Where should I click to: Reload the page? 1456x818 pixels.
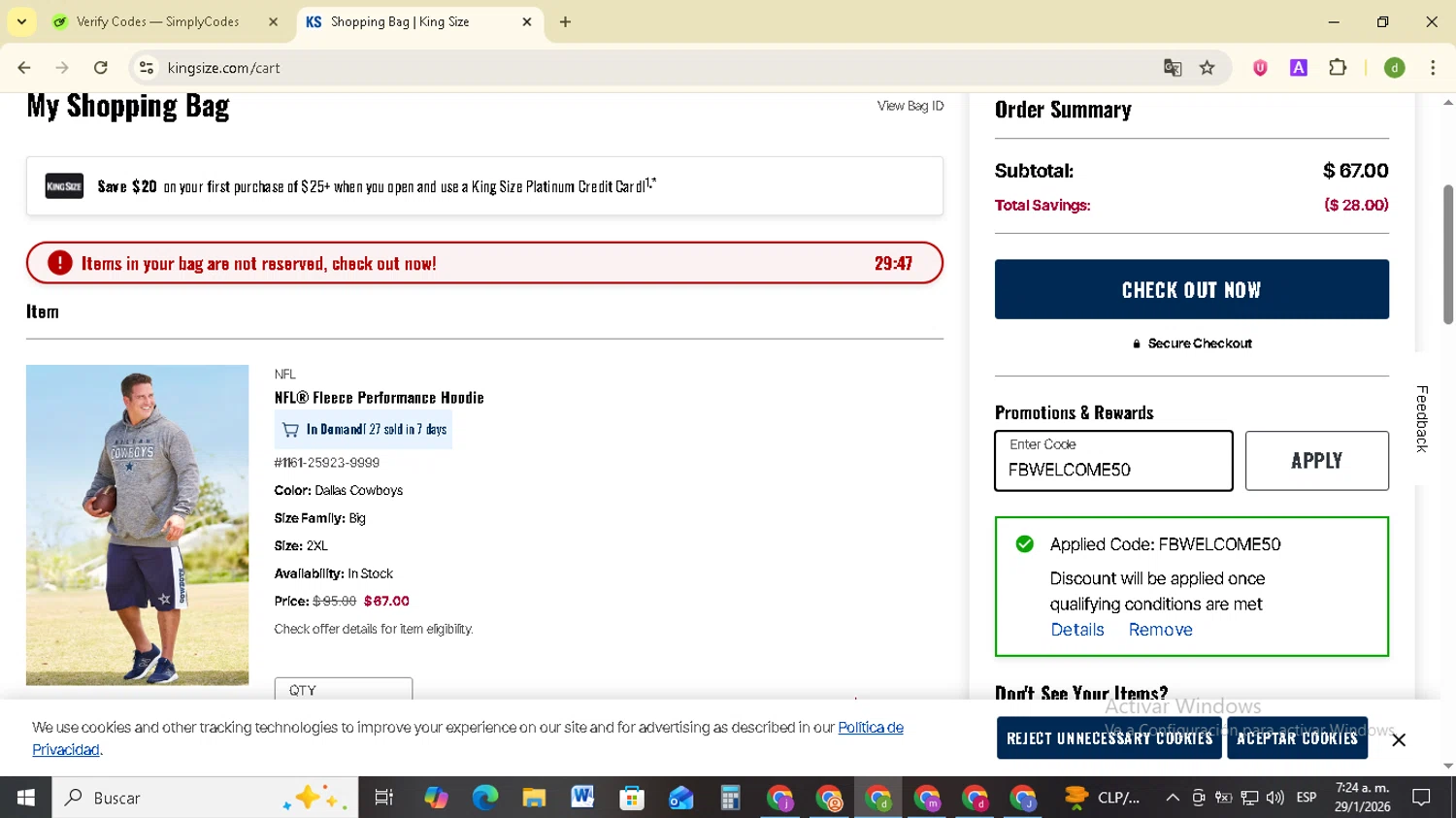[101, 68]
